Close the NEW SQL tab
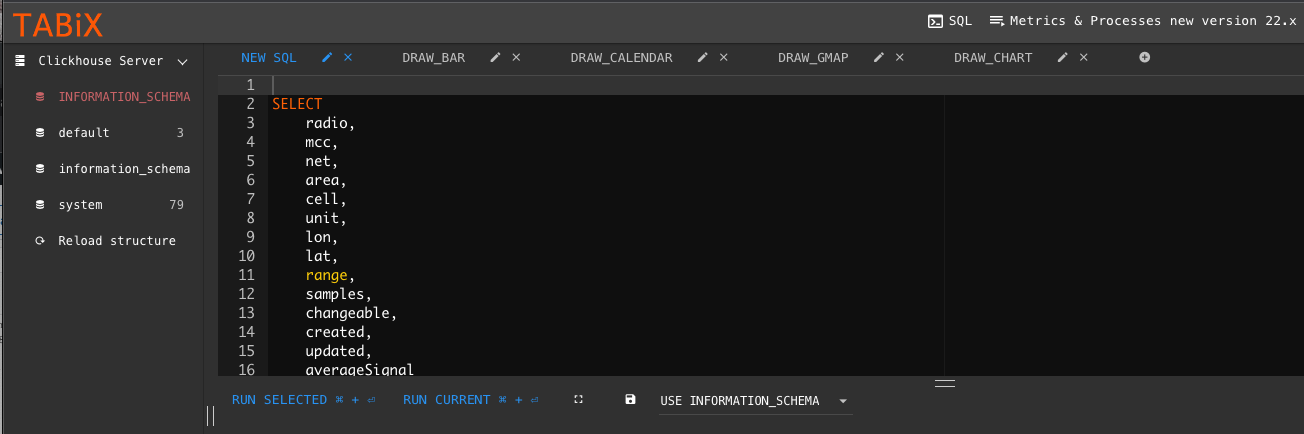Viewport: 1304px width, 434px height. (x=348, y=58)
